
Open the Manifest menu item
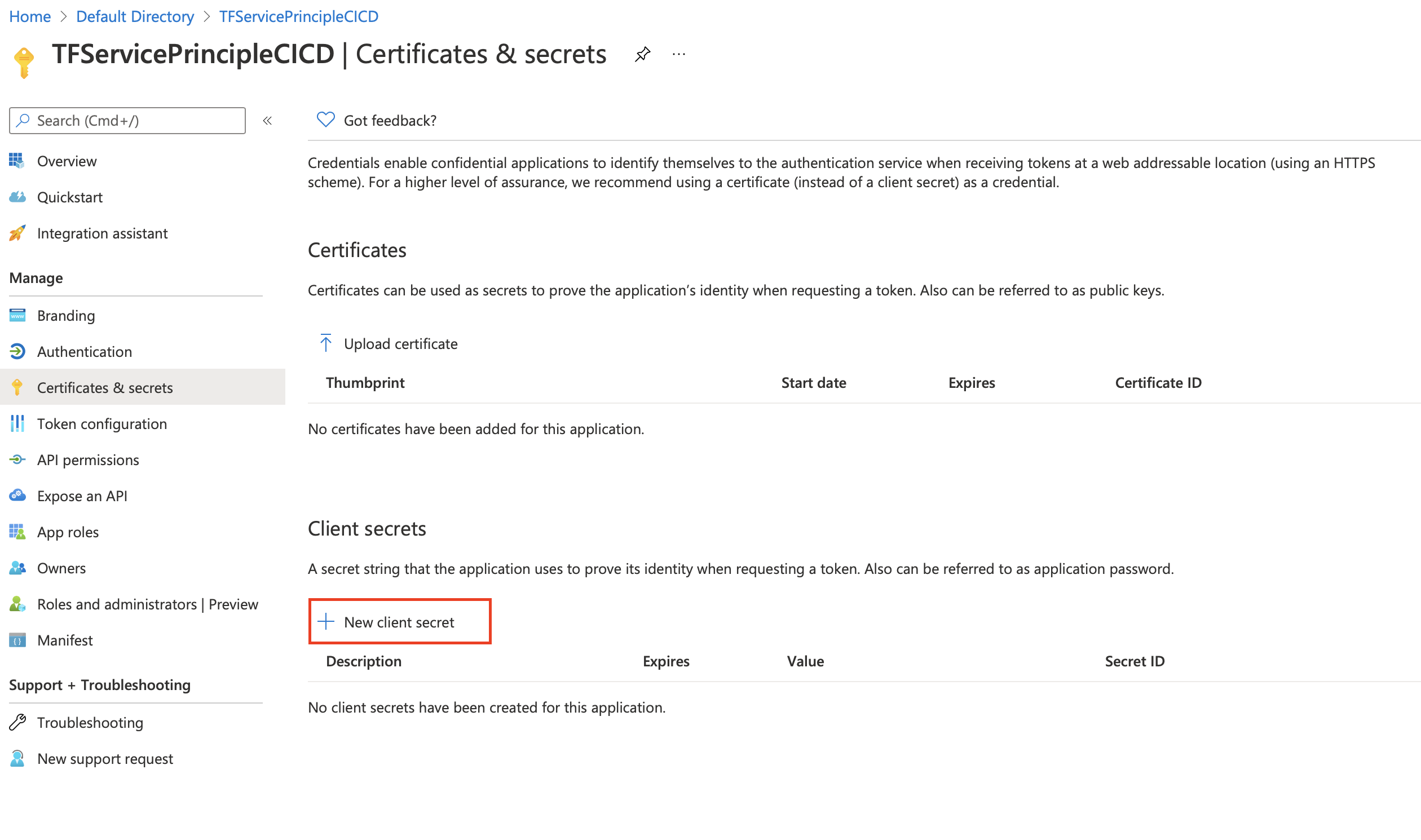(x=64, y=640)
